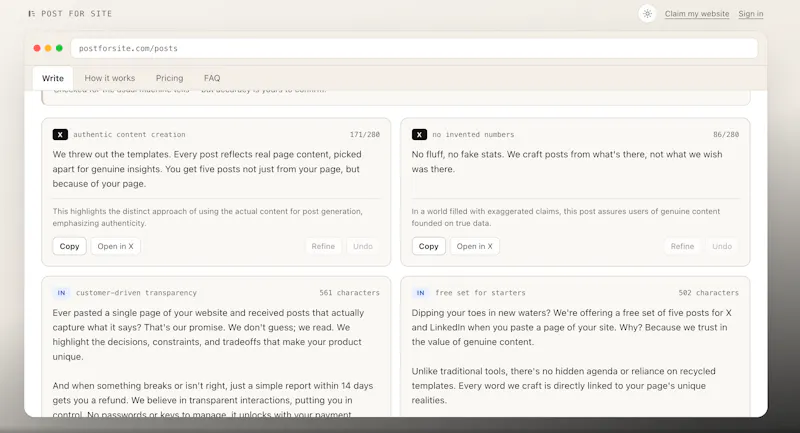
Task: Click the yellow minimize window dot
Action: click(x=48, y=48)
